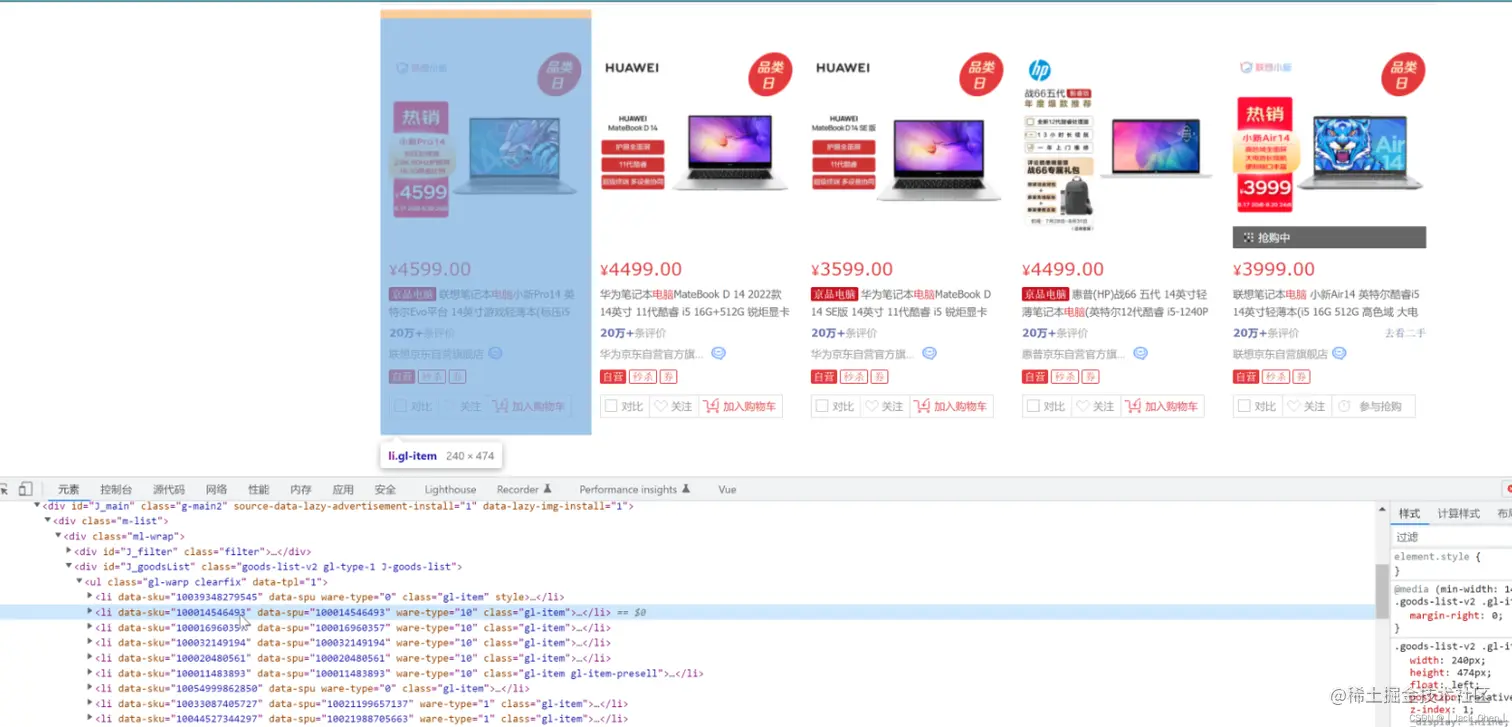Click HUAWEI logo on the ¥3599 card
Image resolution: width=1512 pixels, height=727 pixels.
point(843,68)
